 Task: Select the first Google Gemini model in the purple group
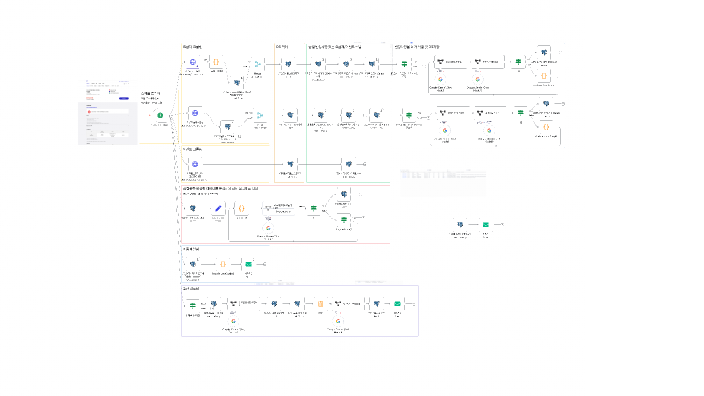point(233,321)
